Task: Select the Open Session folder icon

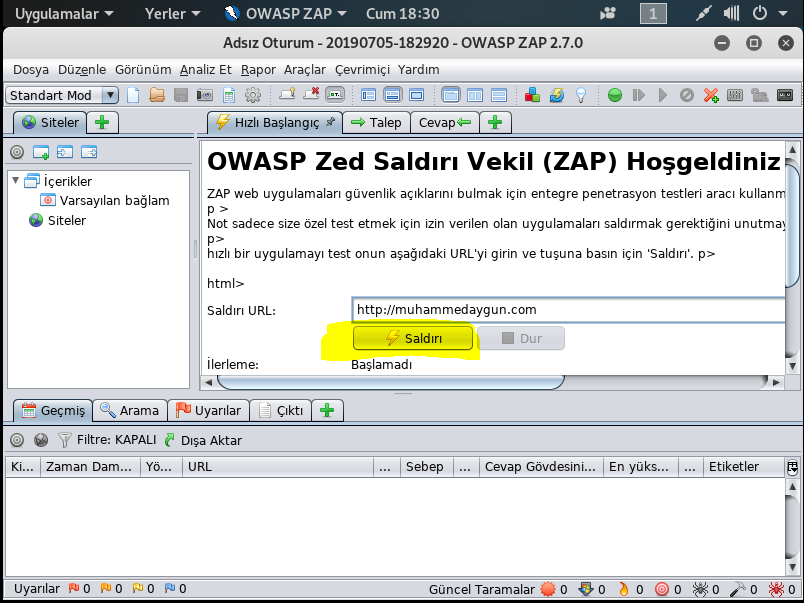Action: (x=157, y=97)
